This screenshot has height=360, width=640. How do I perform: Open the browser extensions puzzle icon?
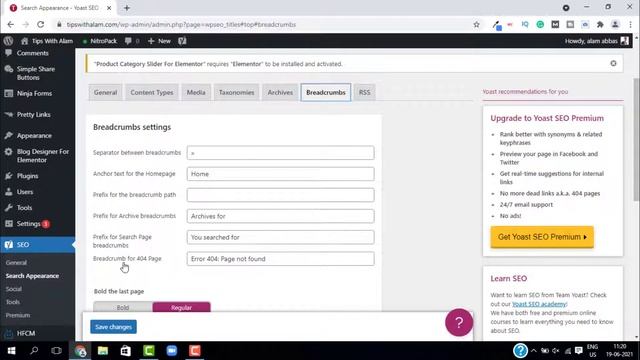click(600, 24)
